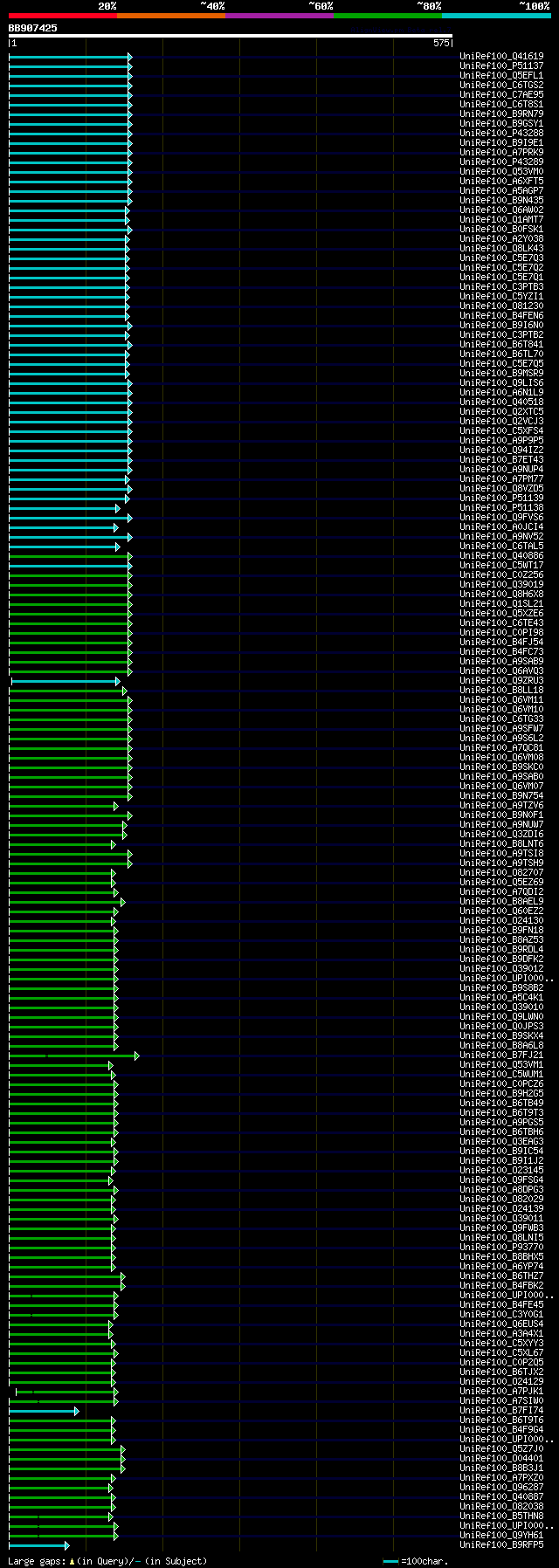Select hit UniRef100_B4FJ54
559x1568 pixels.
pos(501,643)
